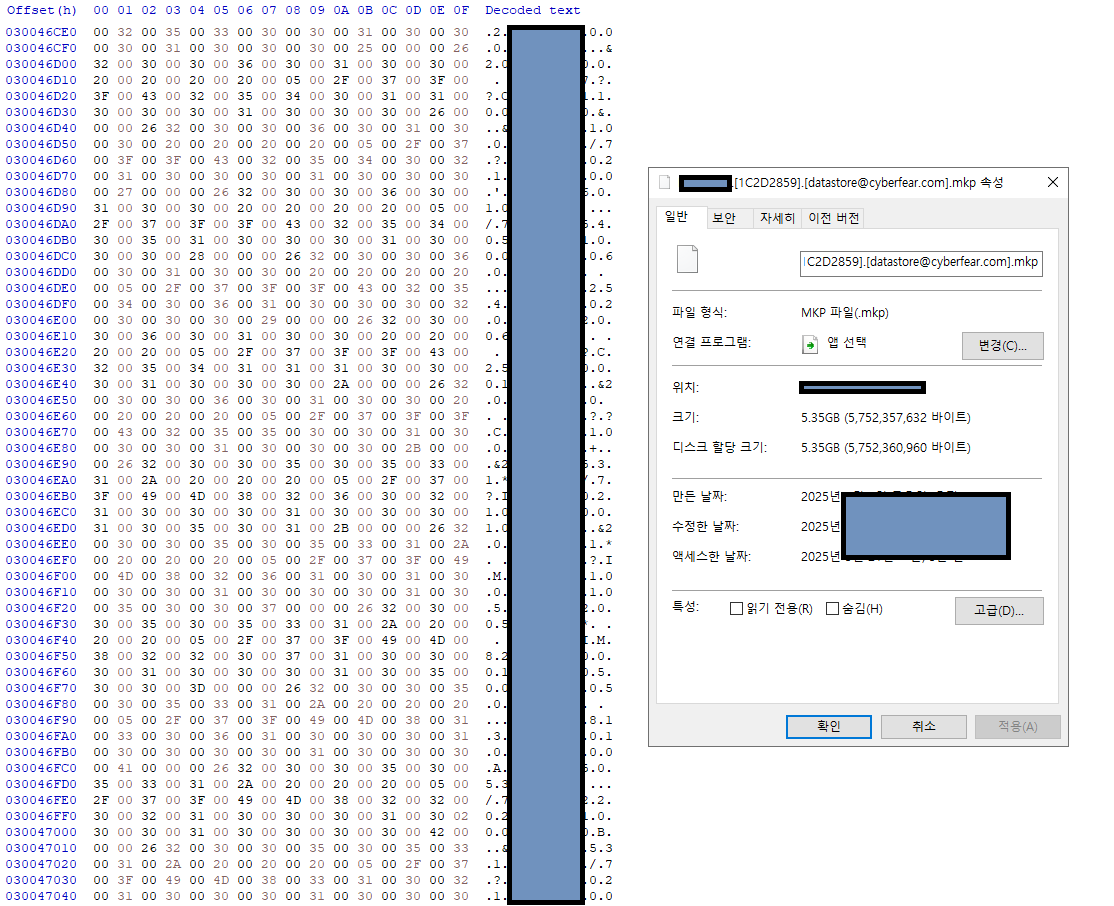This screenshot has width=1114, height=906.
Task: Confirm with the 확인 button
Action: coord(829,727)
